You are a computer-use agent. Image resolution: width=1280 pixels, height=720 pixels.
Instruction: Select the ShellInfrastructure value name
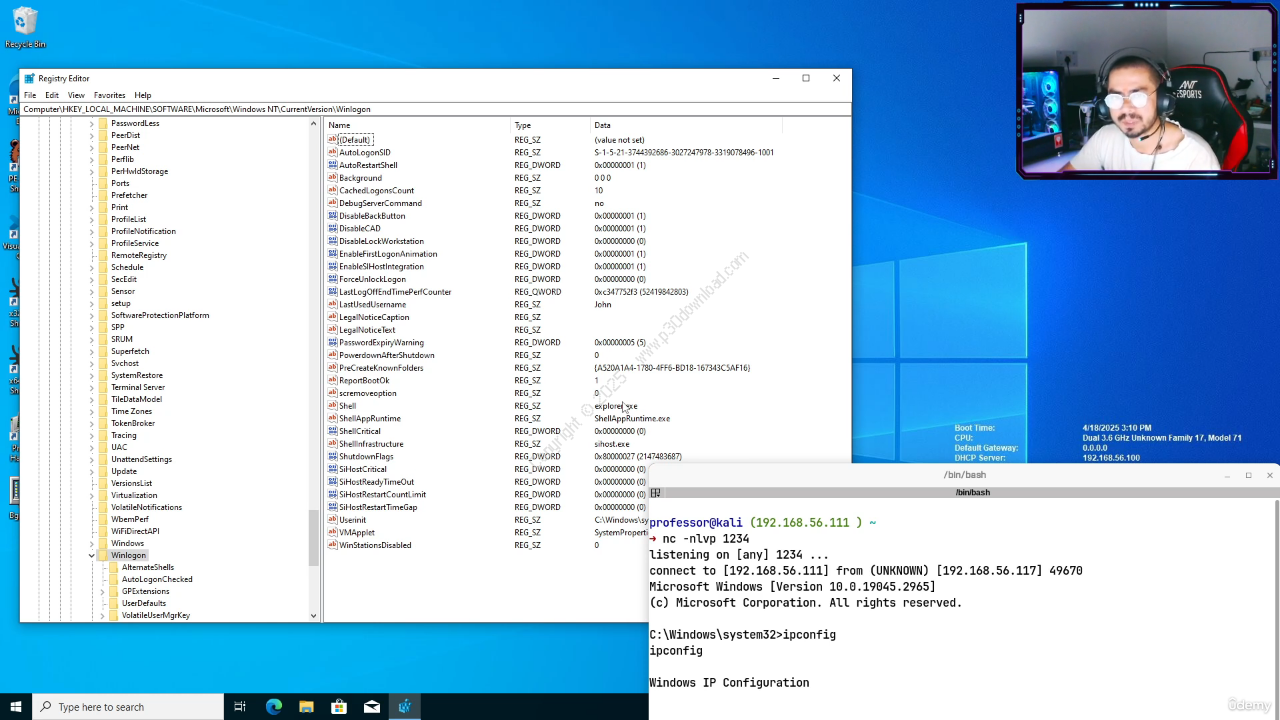371,444
